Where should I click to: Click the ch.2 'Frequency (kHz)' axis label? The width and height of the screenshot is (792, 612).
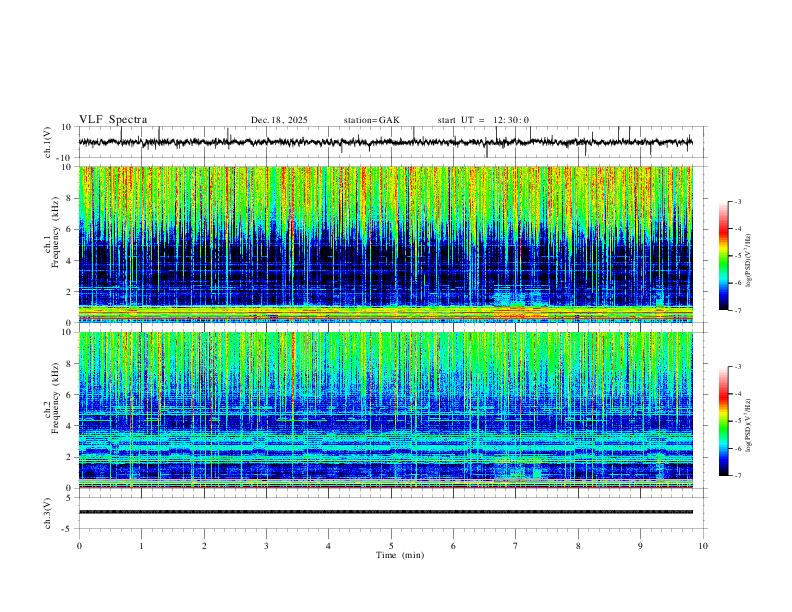pyautogui.click(x=56, y=398)
